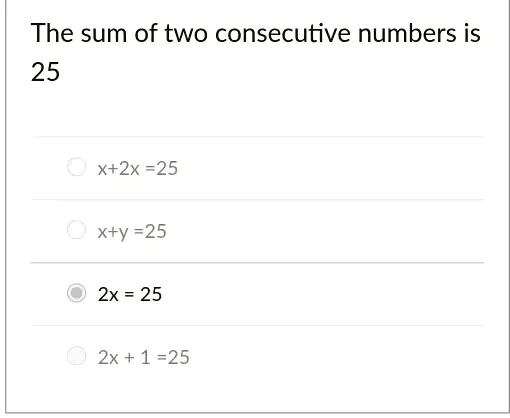Click the answer label text 2x = 25

click(130, 294)
